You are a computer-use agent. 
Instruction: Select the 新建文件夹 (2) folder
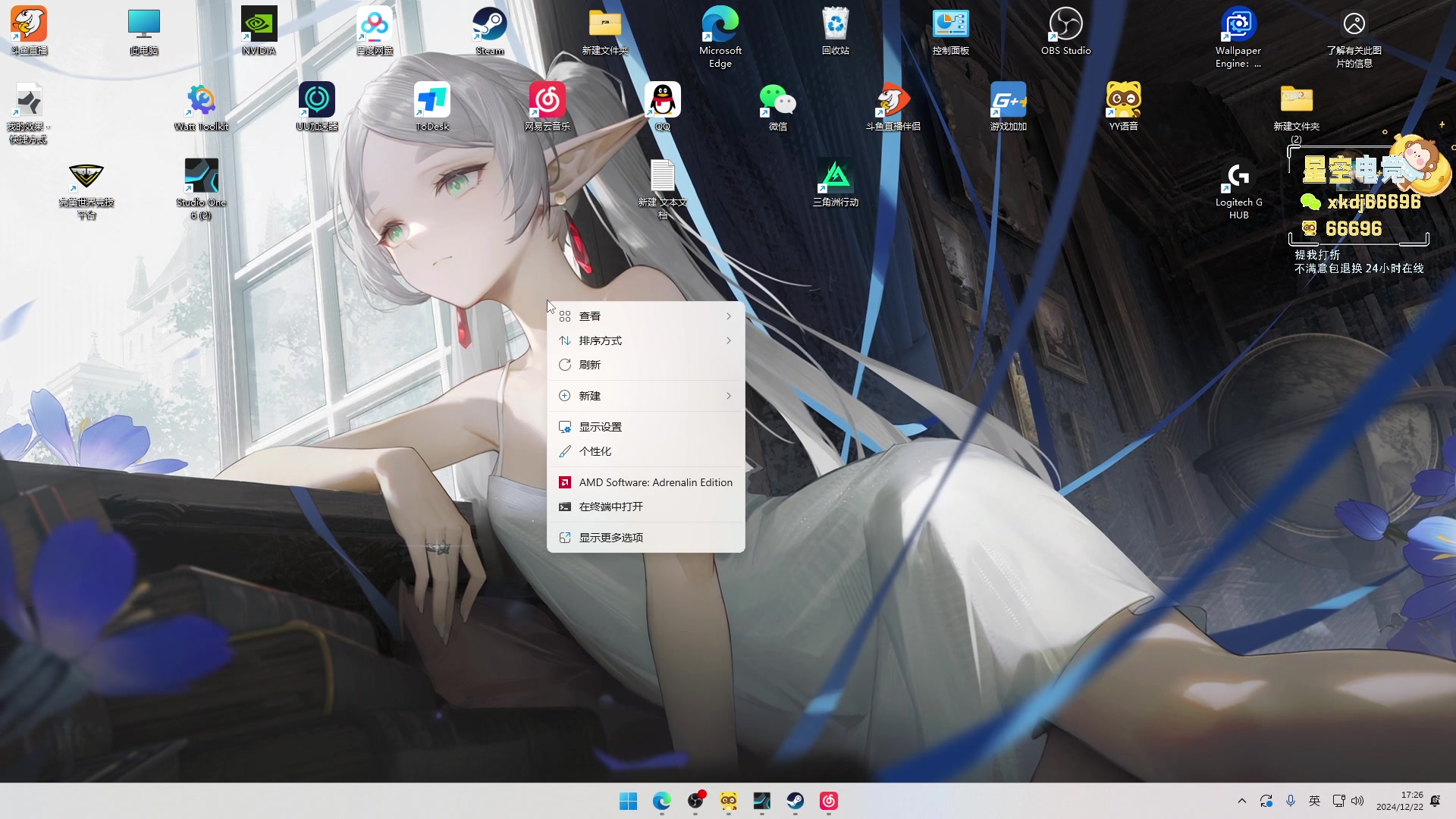pyautogui.click(x=1297, y=113)
